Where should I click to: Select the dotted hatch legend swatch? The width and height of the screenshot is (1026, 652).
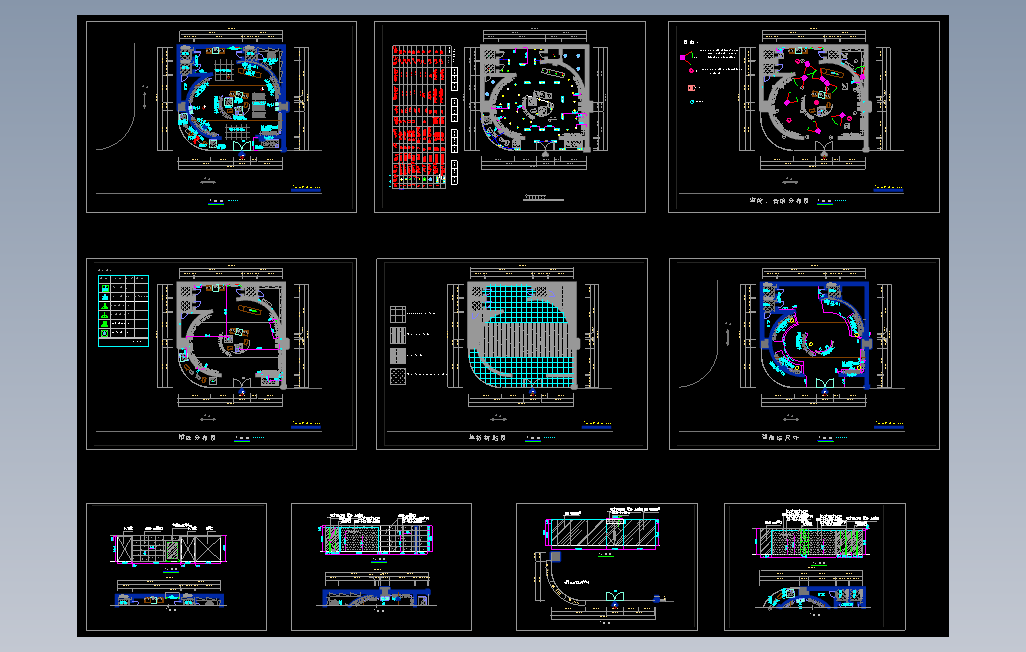(x=398, y=376)
